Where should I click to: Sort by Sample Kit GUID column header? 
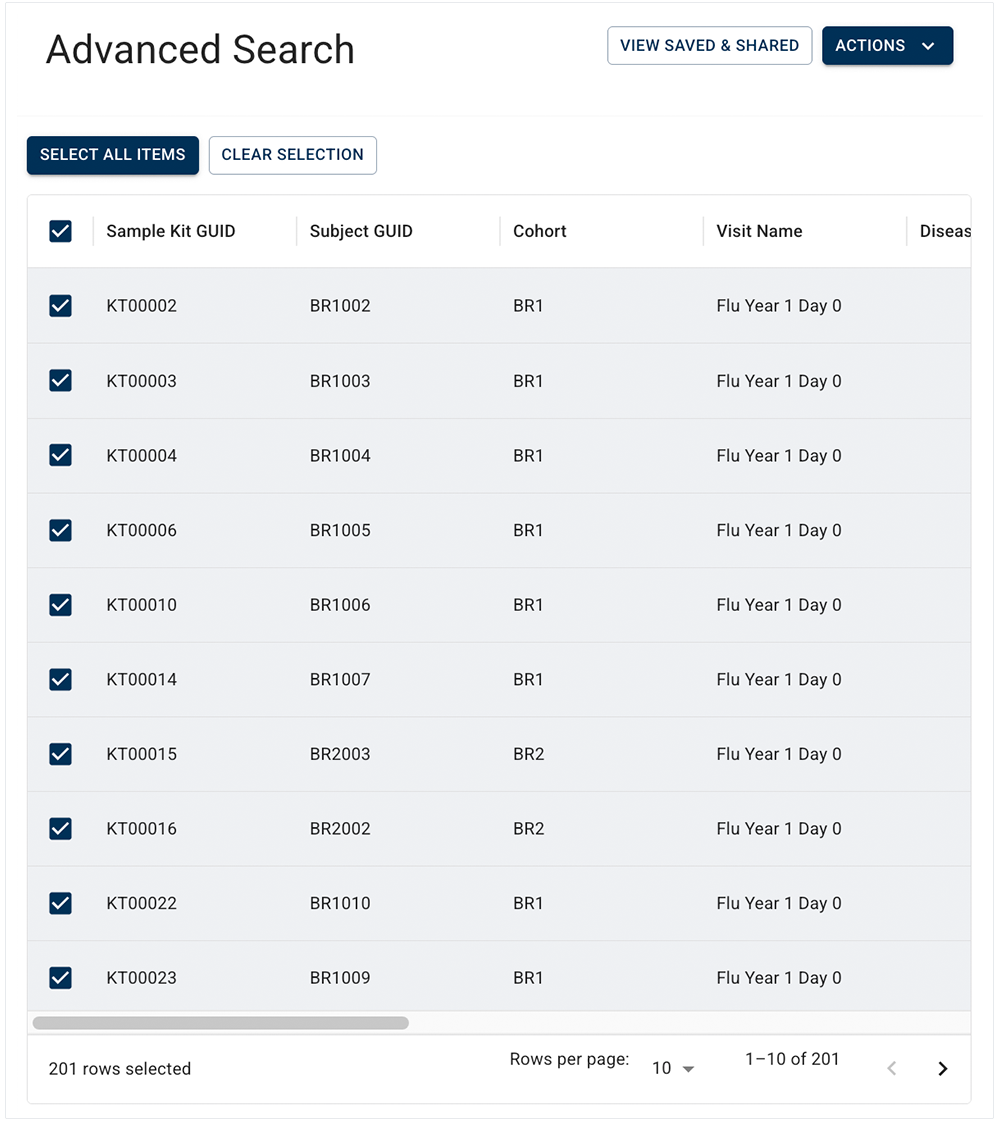[171, 232]
